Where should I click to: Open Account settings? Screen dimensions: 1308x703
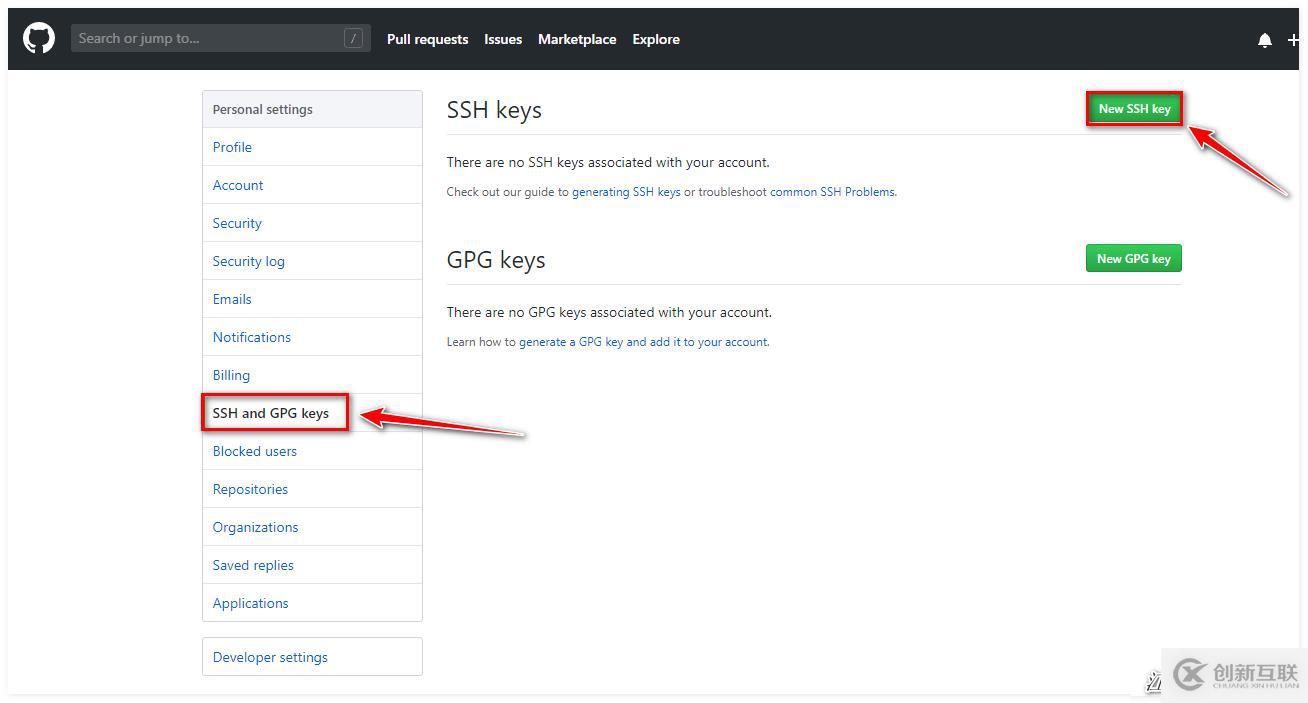tap(312, 185)
